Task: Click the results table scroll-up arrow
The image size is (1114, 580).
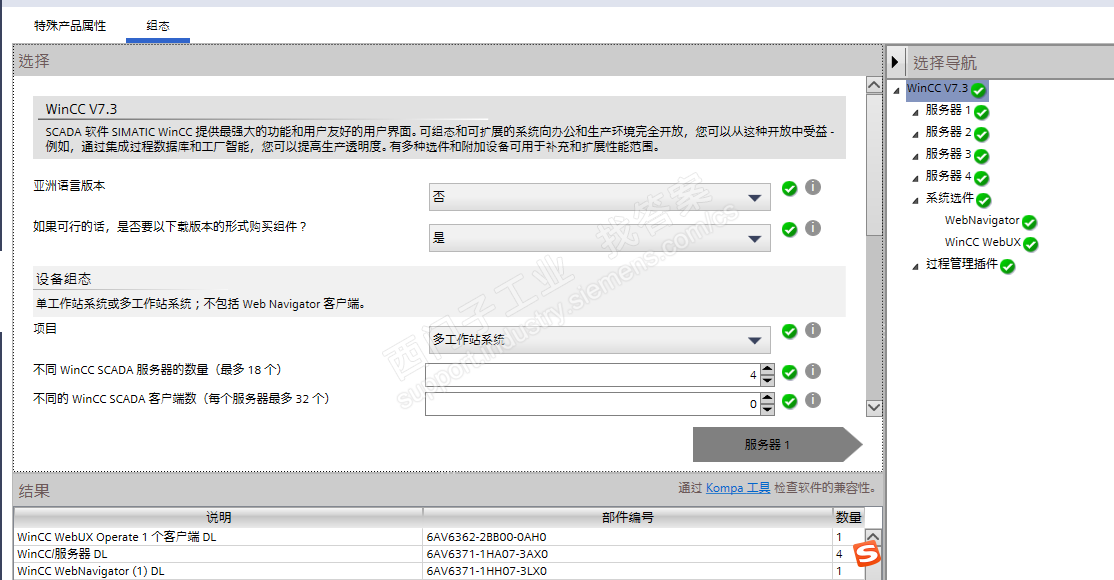Action: tap(873, 536)
